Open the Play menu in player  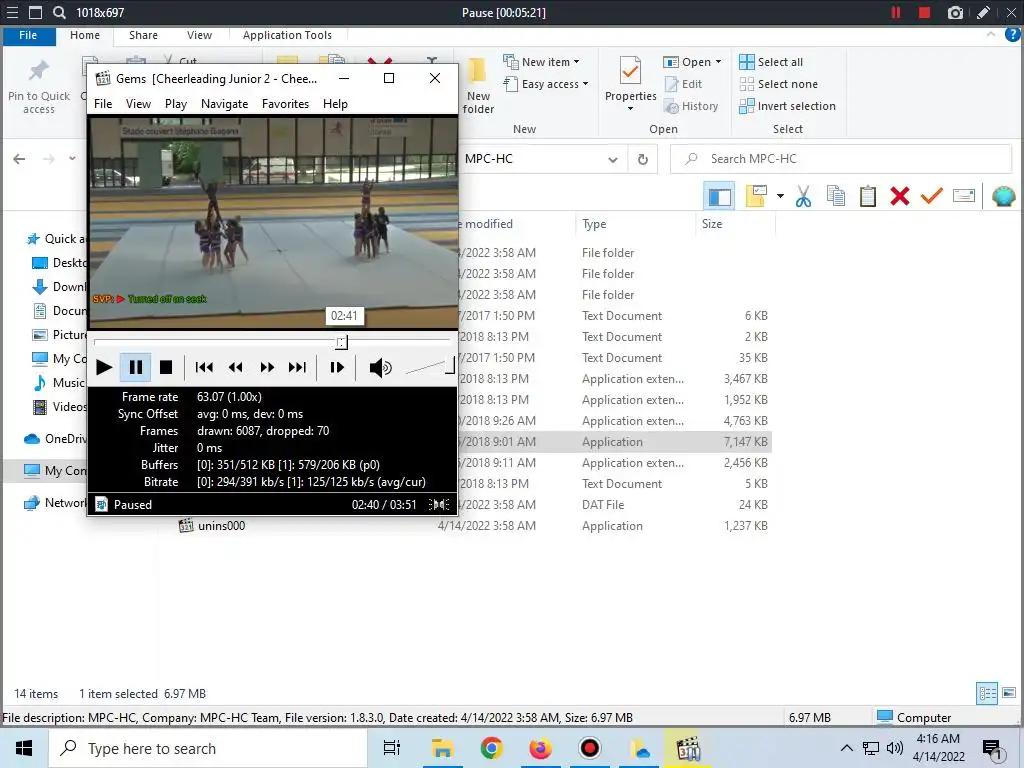[x=176, y=104]
